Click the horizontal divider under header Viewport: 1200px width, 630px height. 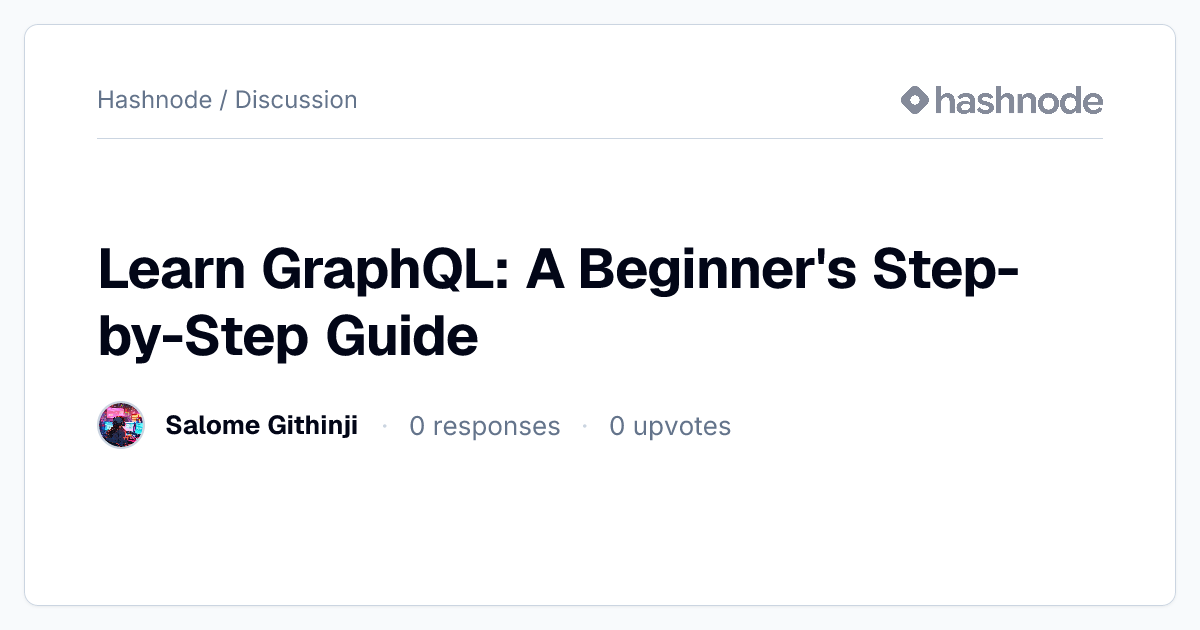pos(600,138)
